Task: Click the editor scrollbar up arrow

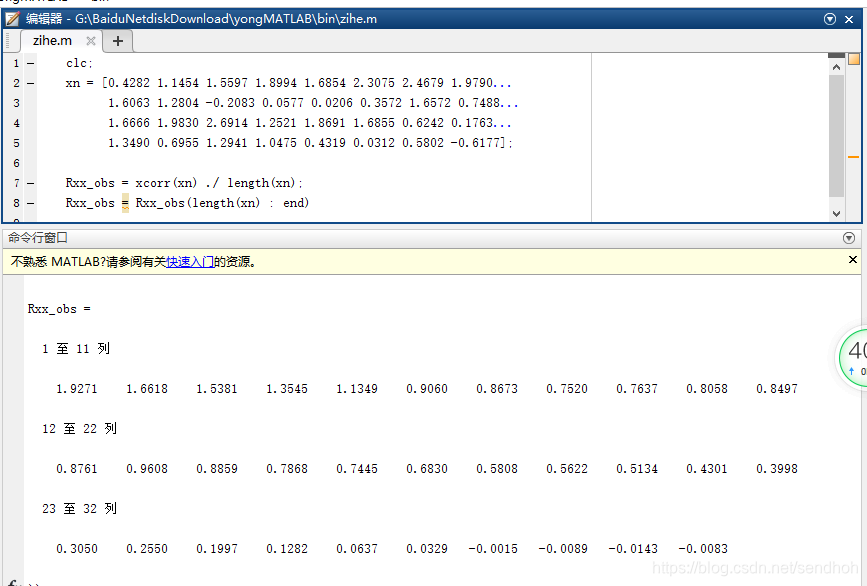Action: pos(836,67)
